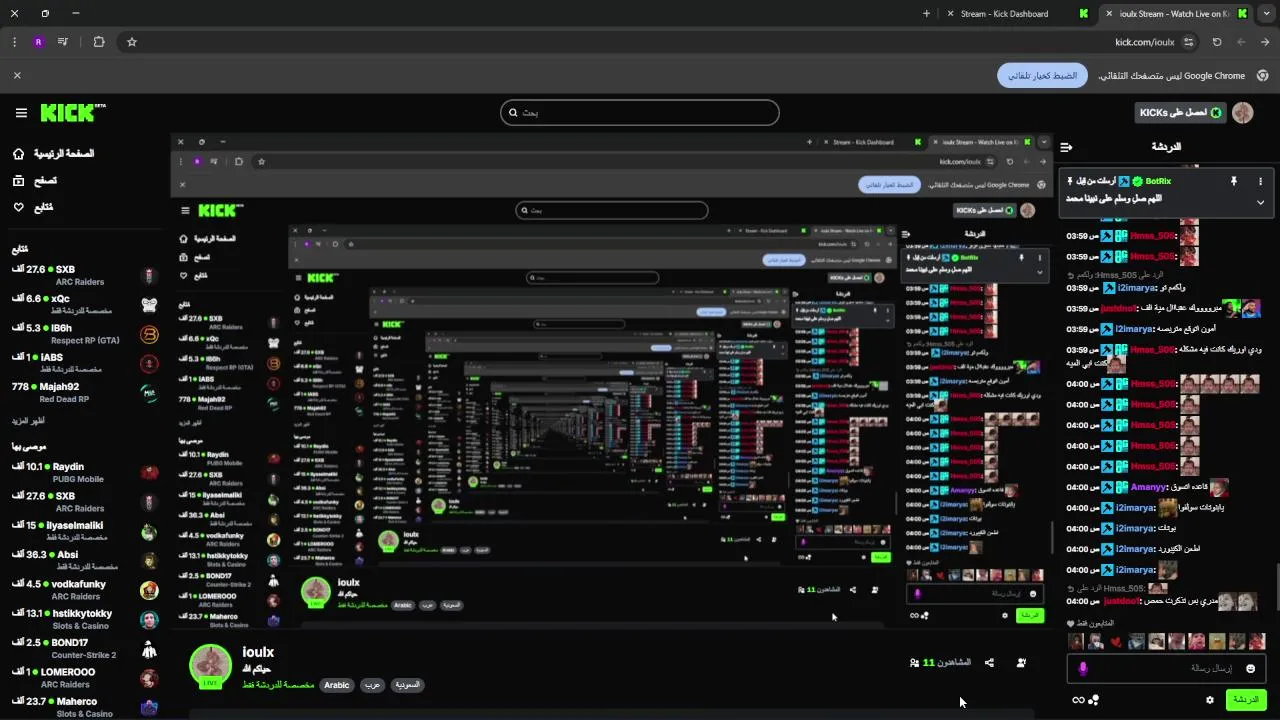Screen dimensions: 1280x720
Task: Click the عرب tag
Action: point(371,685)
